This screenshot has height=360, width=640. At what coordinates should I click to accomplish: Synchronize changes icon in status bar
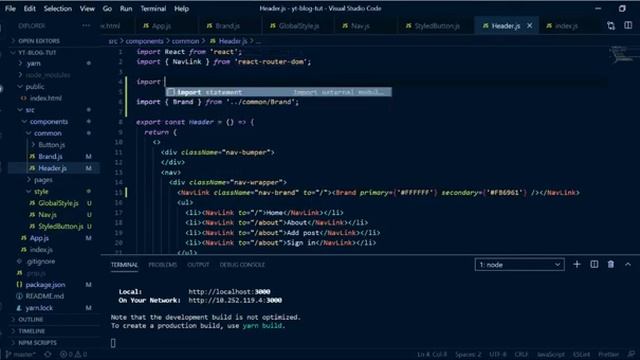pos(48,354)
